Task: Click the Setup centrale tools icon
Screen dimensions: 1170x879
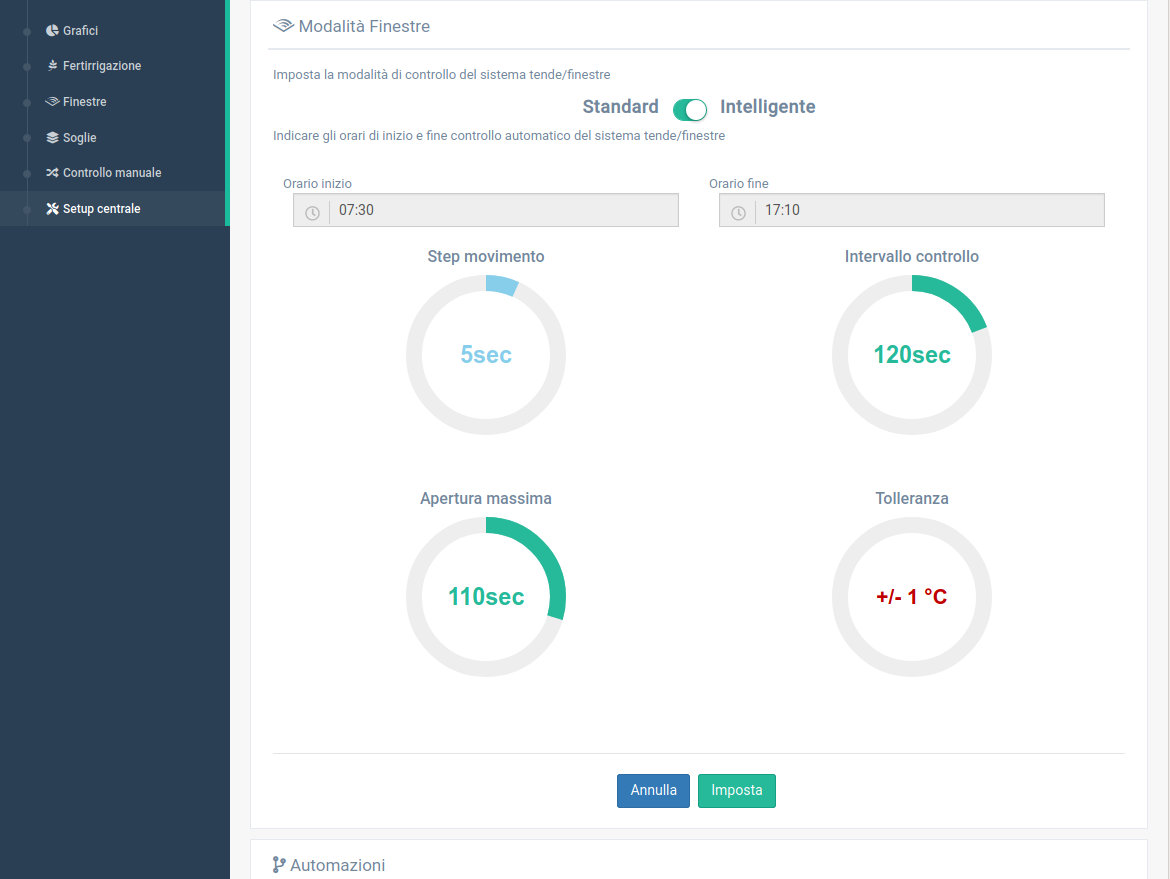Action: pyautogui.click(x=52, y=209)
